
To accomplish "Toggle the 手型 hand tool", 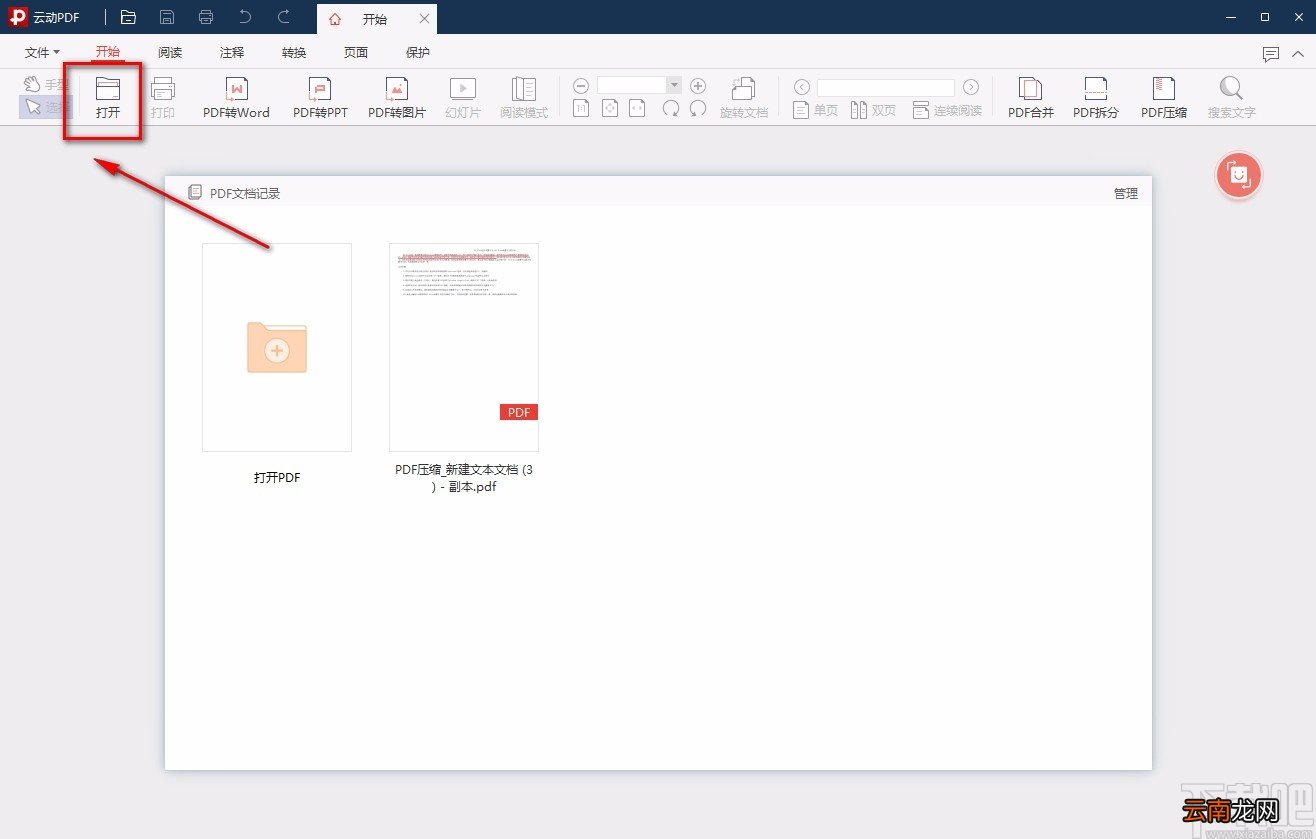I will point(46,84).
